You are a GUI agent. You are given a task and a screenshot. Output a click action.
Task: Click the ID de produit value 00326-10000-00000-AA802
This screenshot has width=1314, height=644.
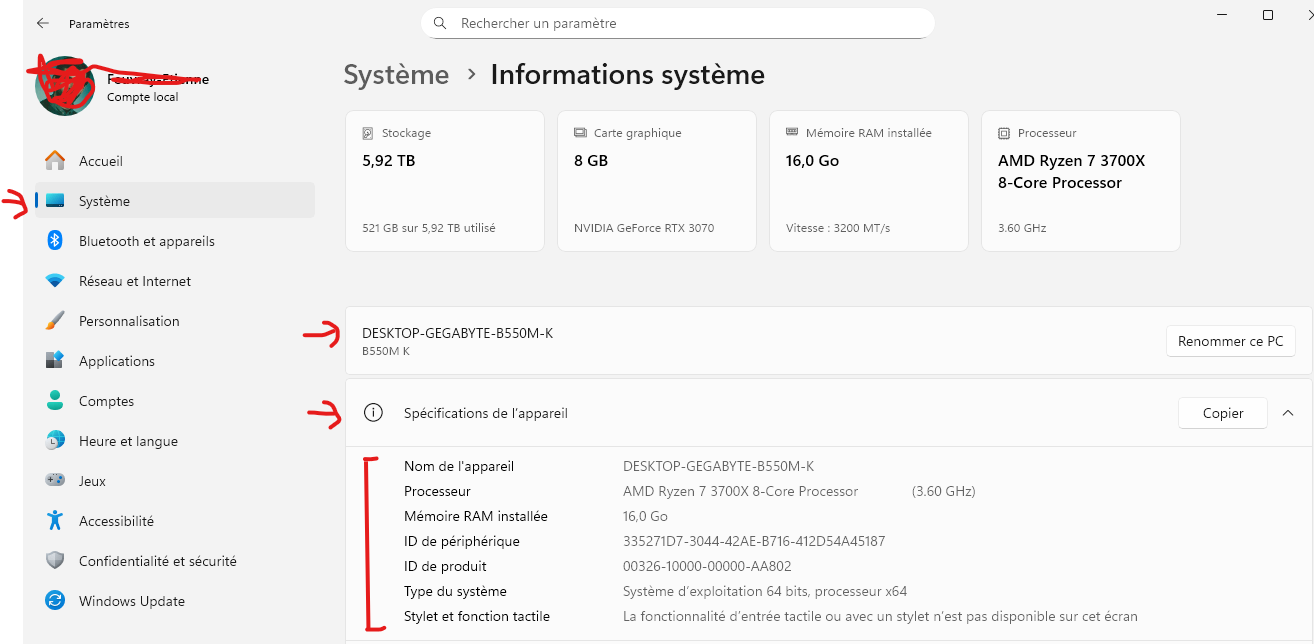point(708,566)
